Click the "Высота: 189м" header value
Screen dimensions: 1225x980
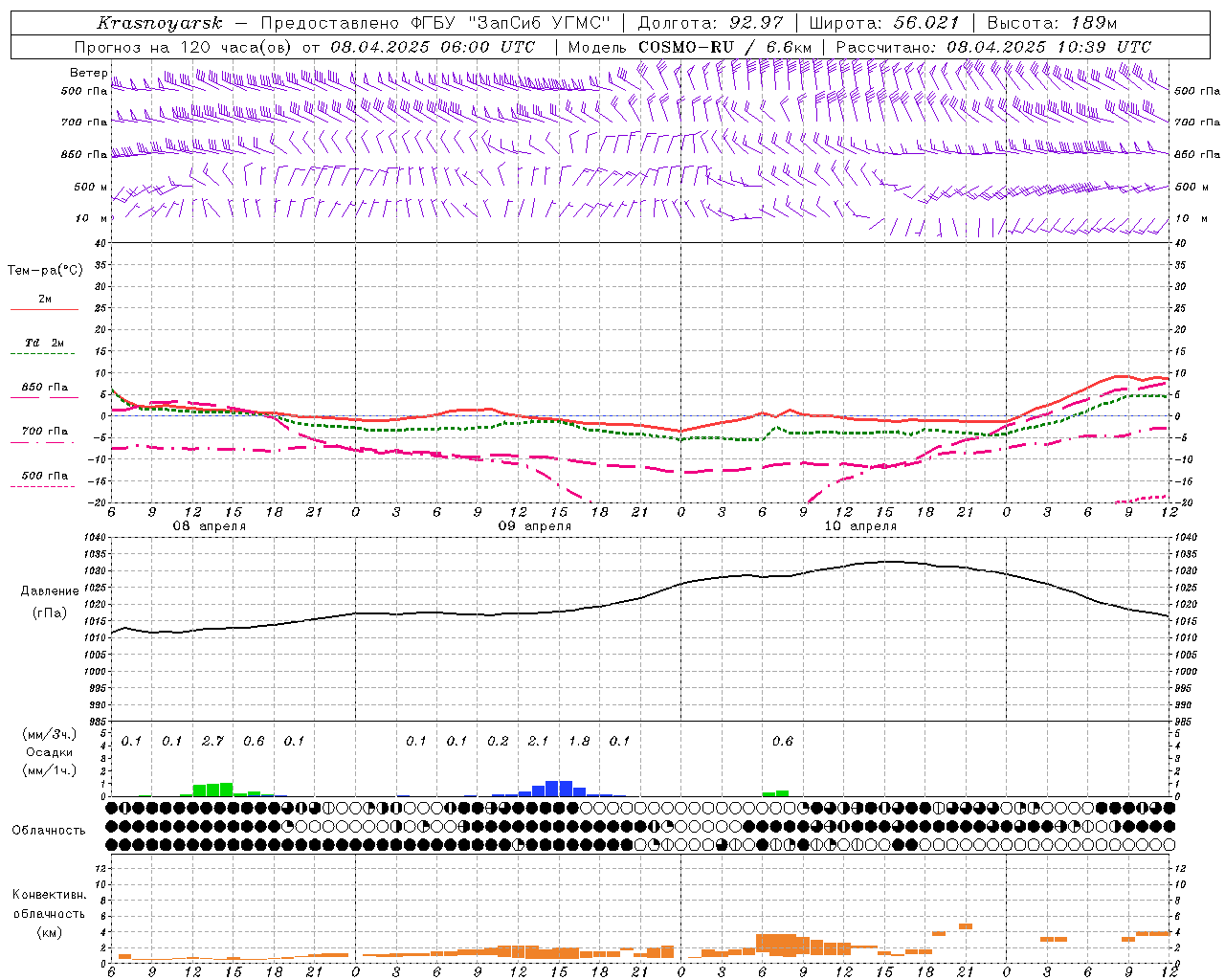coord(1052,23)
